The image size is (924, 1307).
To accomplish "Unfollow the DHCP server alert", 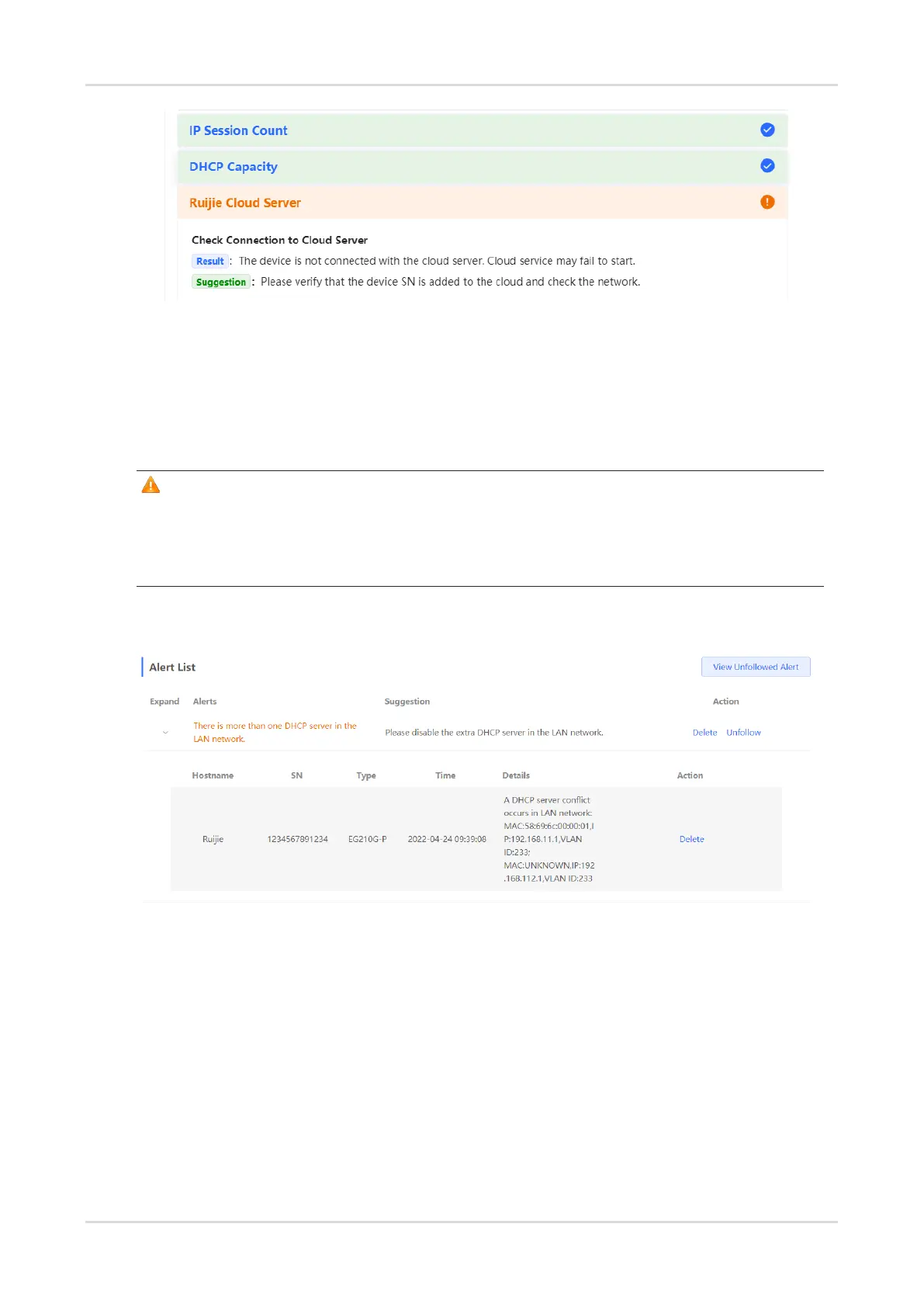I will click(743, 733).
